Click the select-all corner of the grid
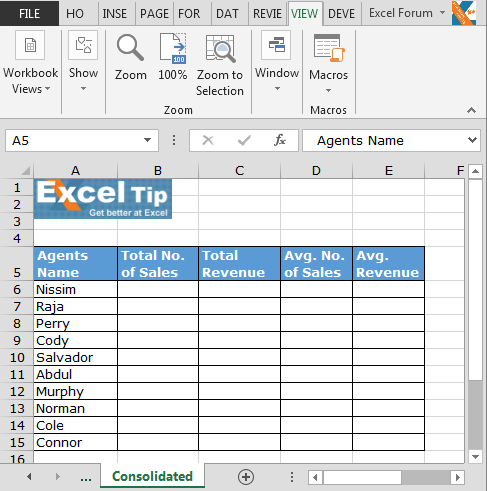Screen dimensions: 487x491 [25, 171]
